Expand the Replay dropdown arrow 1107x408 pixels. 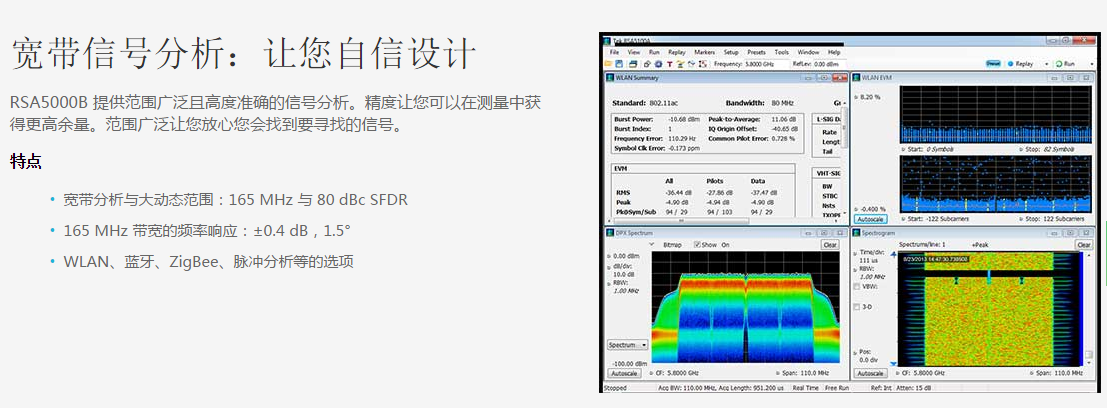(1047, 64)
